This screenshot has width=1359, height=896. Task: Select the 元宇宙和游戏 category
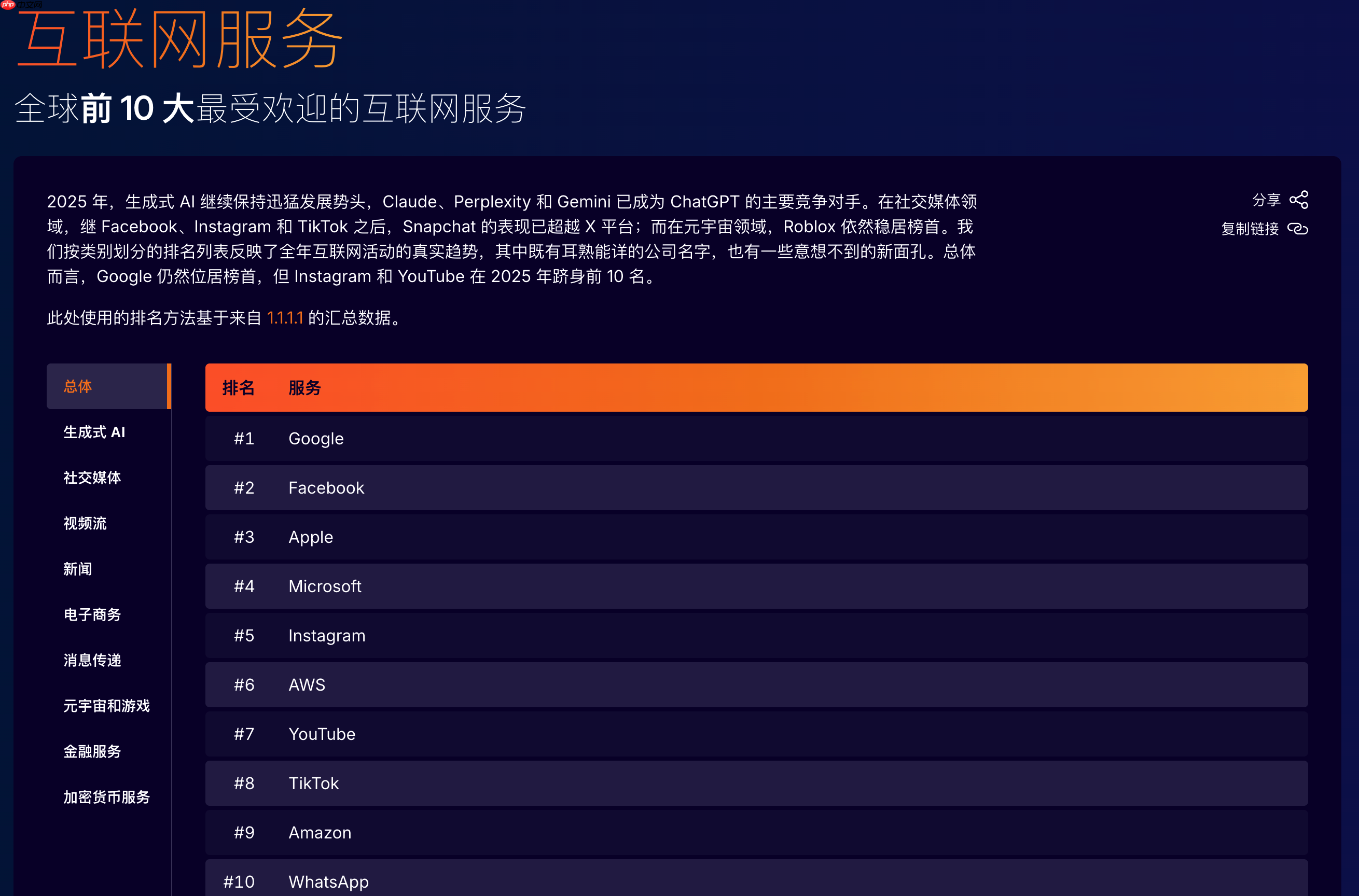coord(107,706)
